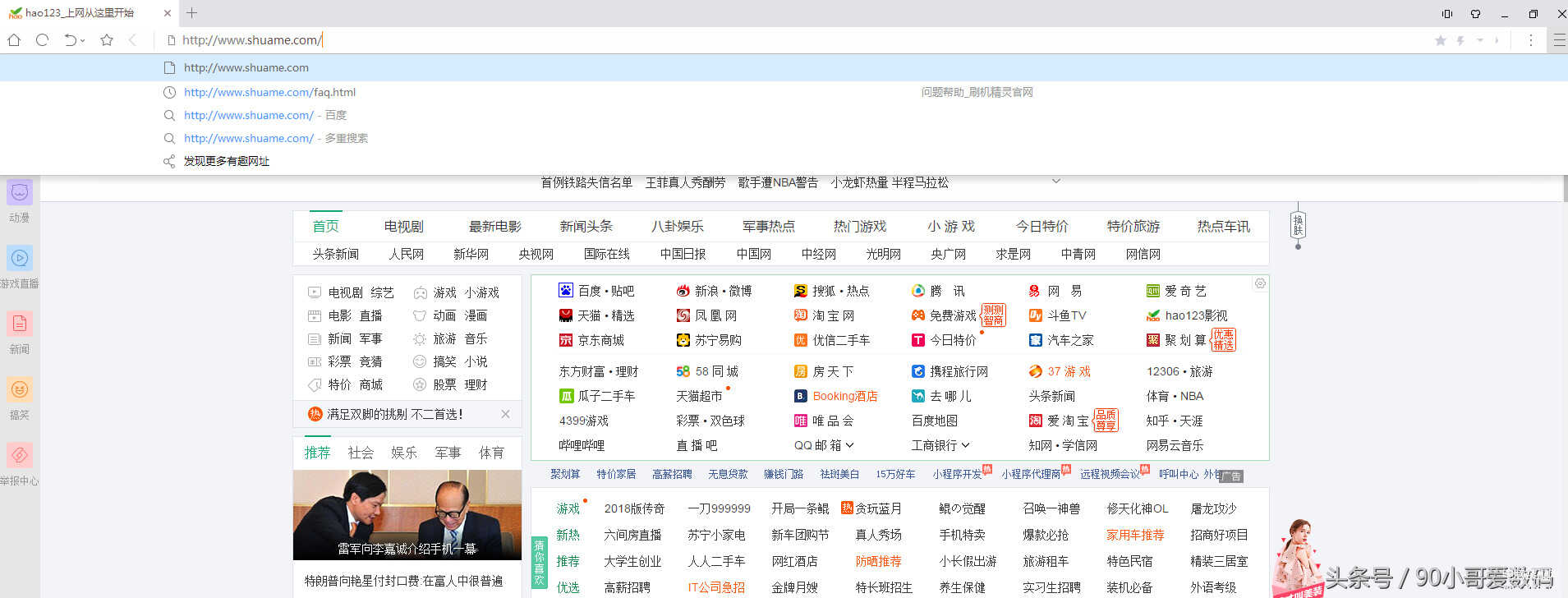This screenshot has height=598, width=1568.
Task: Switch to 社会 news tab
Action: (x=361, y=453)
